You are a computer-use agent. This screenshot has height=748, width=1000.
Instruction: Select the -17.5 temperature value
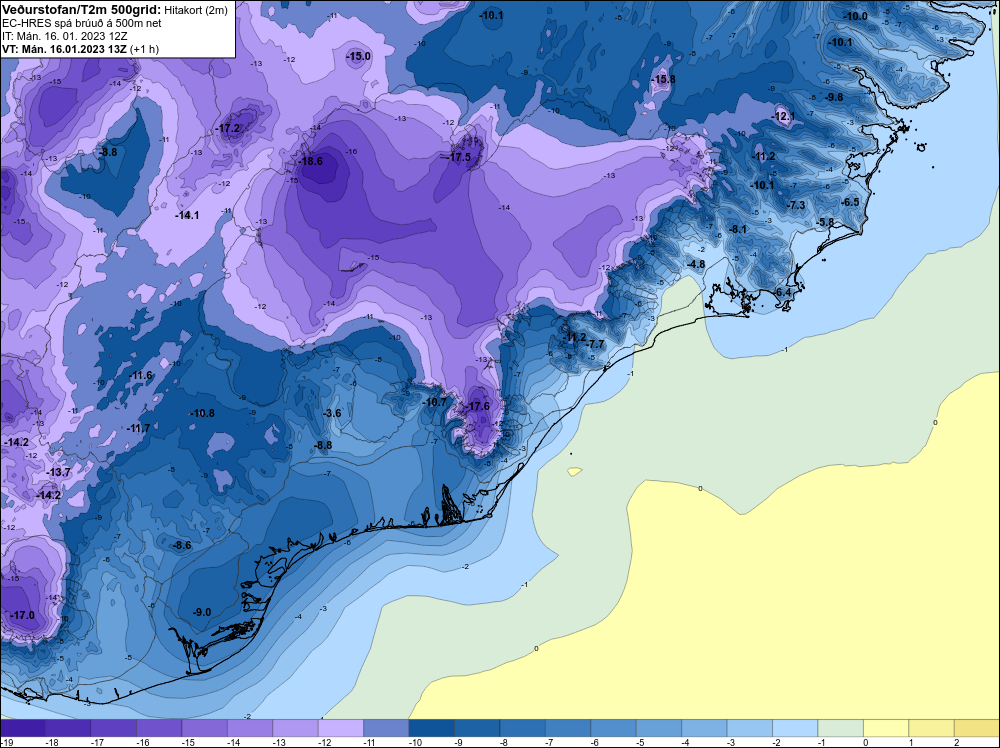click(460, 157)
